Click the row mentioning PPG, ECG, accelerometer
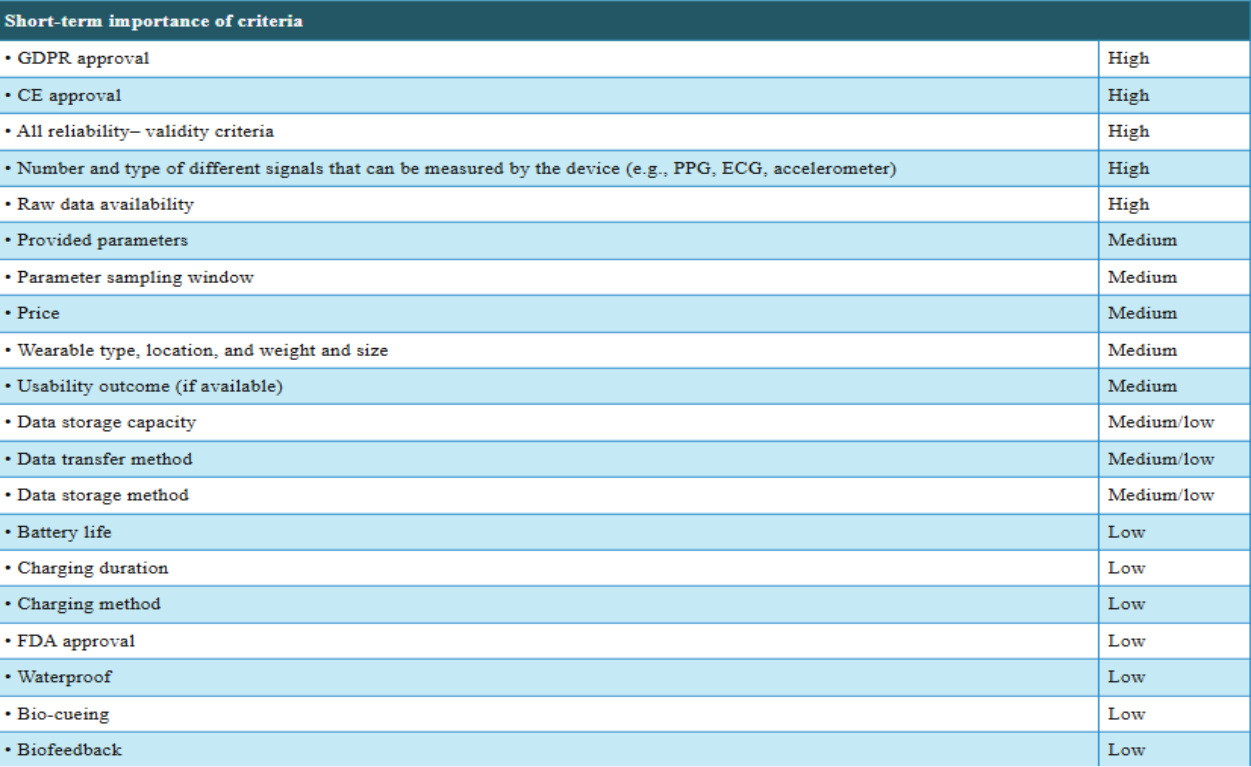Viewport: 1251px width, 767px height. tap(456, 168)
